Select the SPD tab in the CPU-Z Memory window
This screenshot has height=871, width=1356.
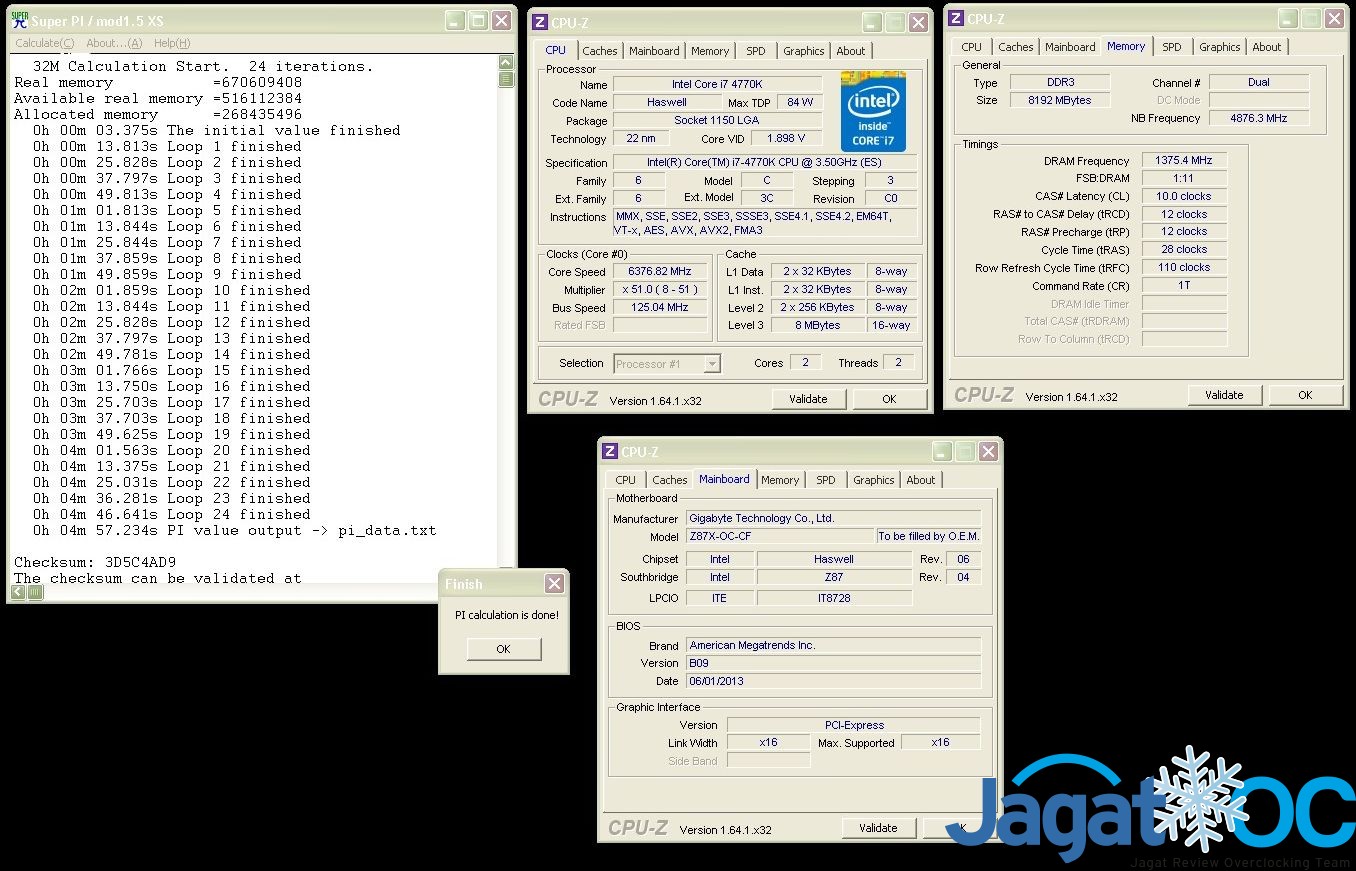point(1171,47)
